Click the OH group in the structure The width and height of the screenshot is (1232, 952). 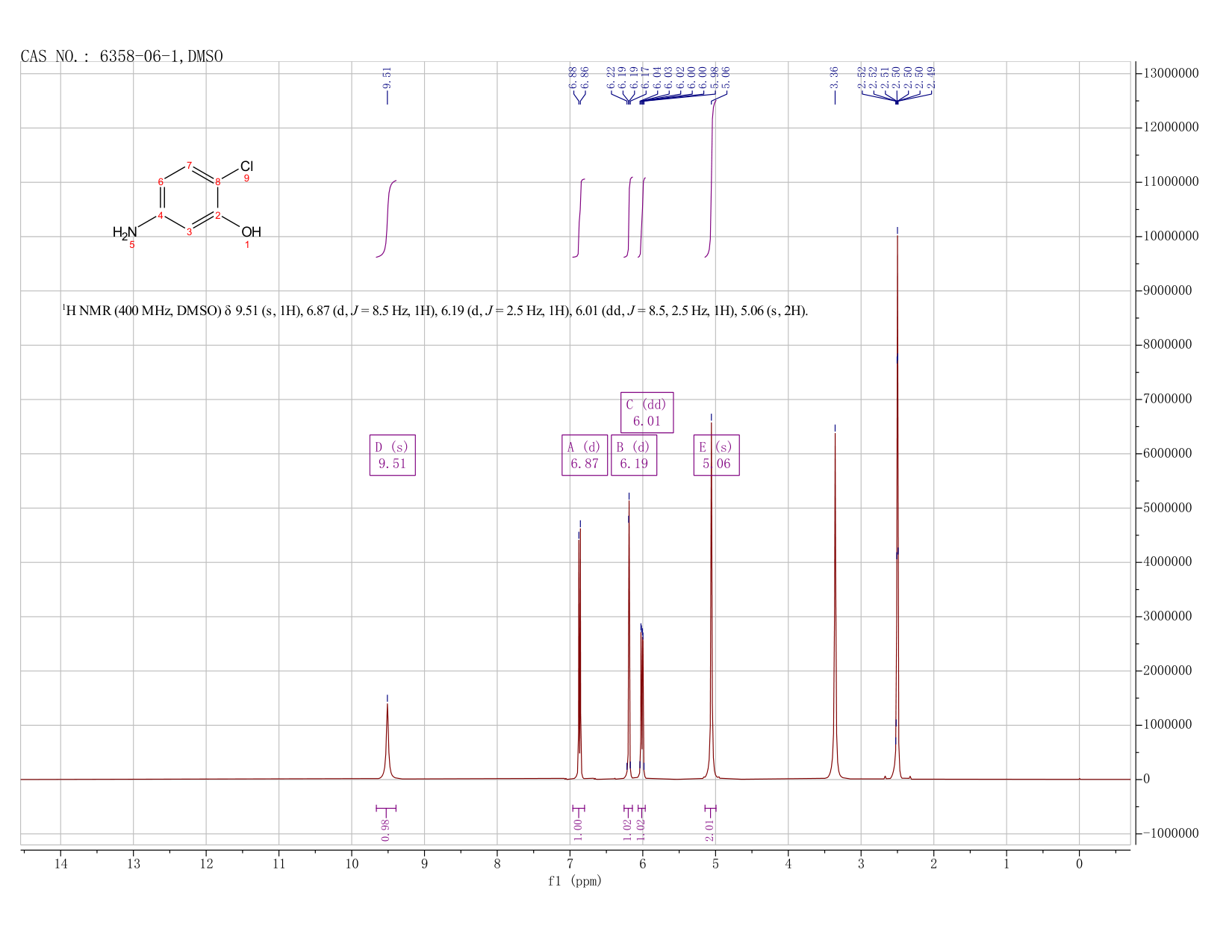coord(251,232)
